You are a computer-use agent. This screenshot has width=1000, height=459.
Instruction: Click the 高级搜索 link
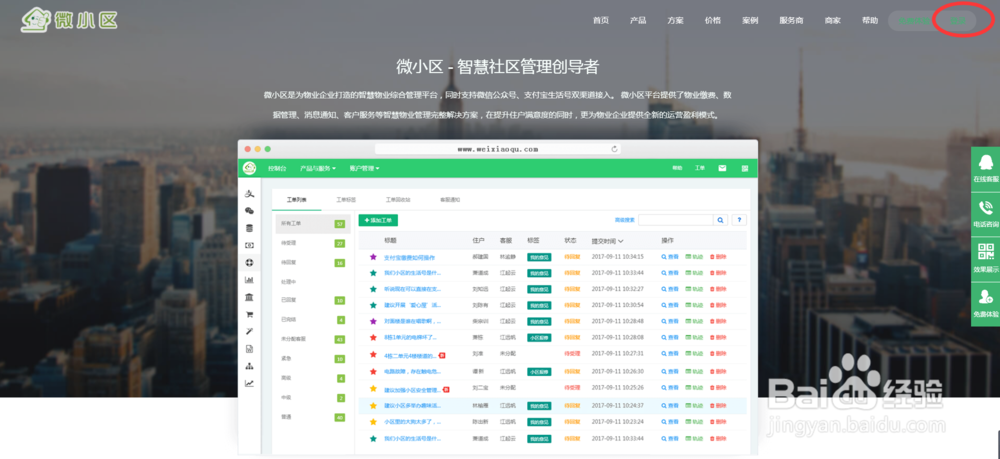pyautogui.click(x=624, y=220)
